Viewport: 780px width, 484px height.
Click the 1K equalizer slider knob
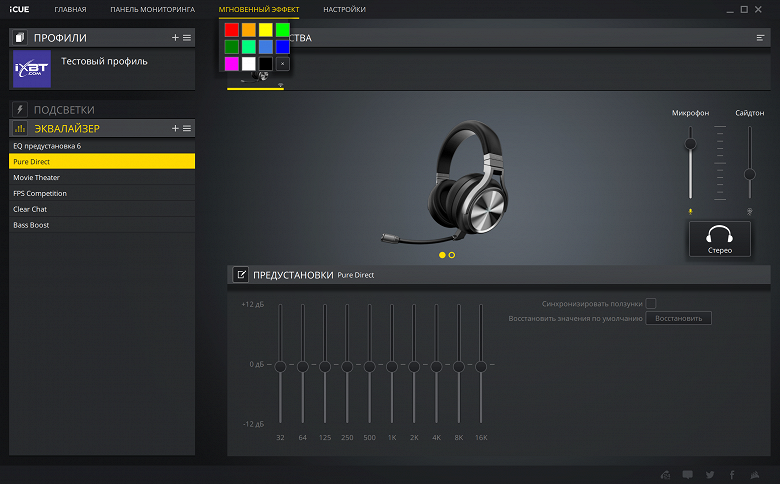[x=391, y=367]
